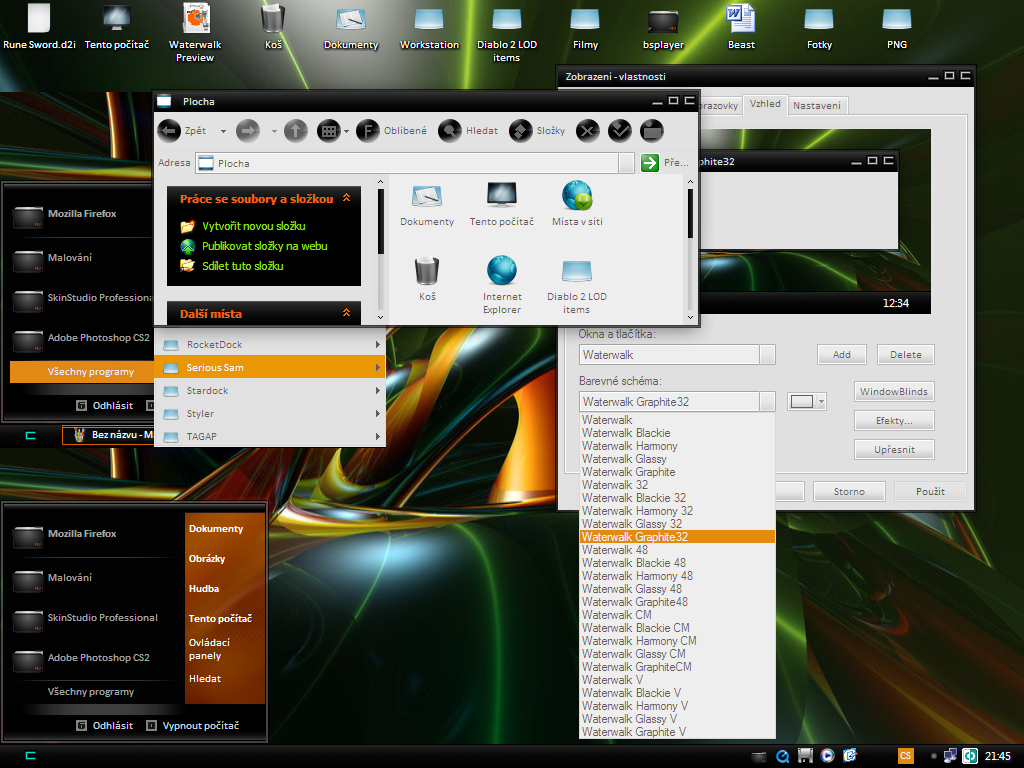Open the RocketDock submenu entry
This screenshot has width=1024, height=768.
270,344
